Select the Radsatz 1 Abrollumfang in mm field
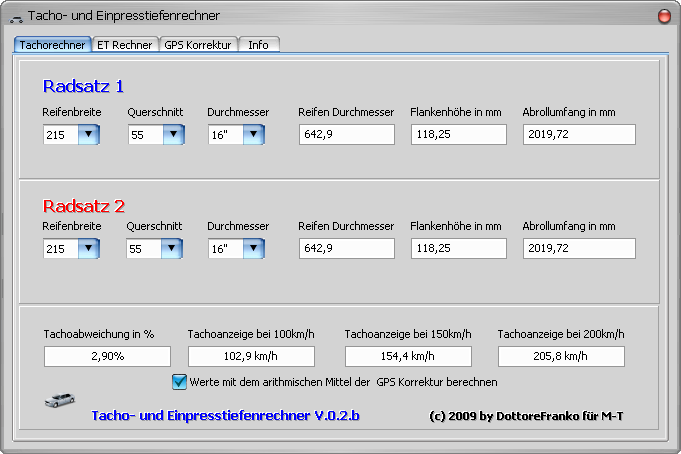 (579, 134)
